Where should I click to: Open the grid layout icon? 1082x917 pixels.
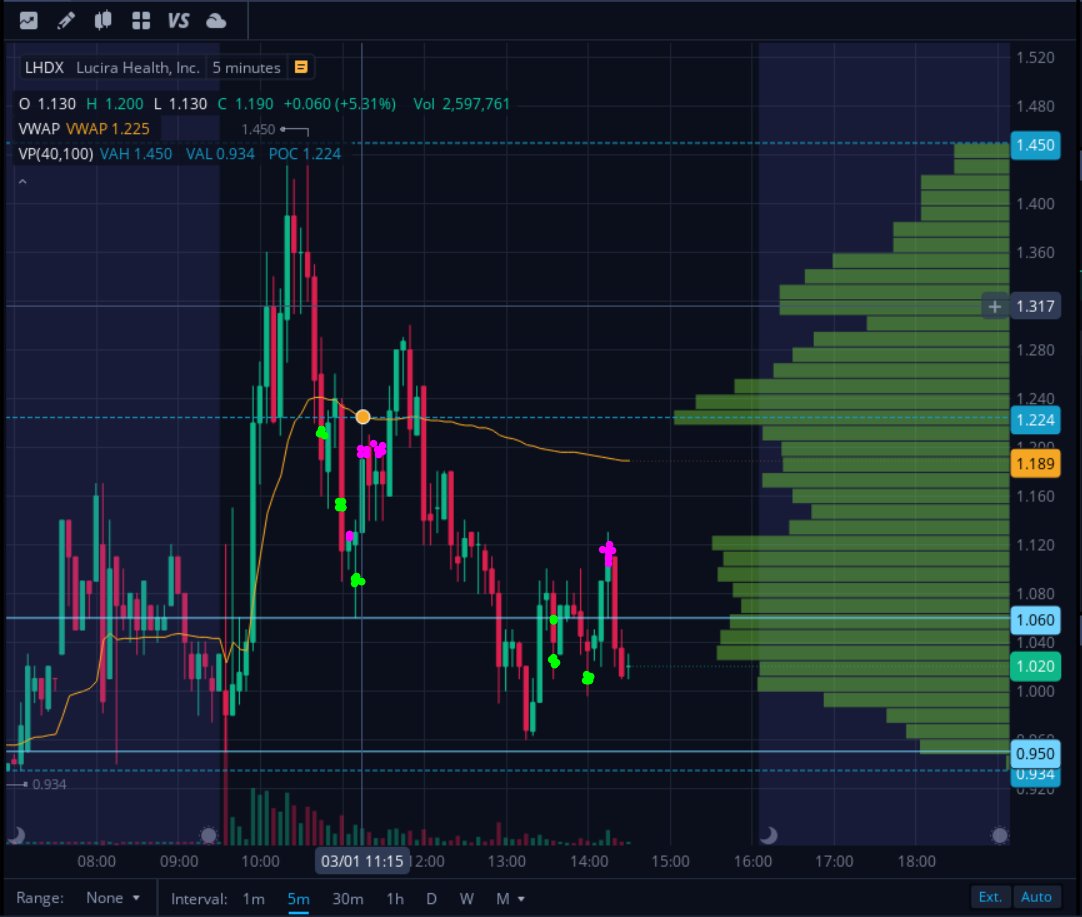coord(141,21)
